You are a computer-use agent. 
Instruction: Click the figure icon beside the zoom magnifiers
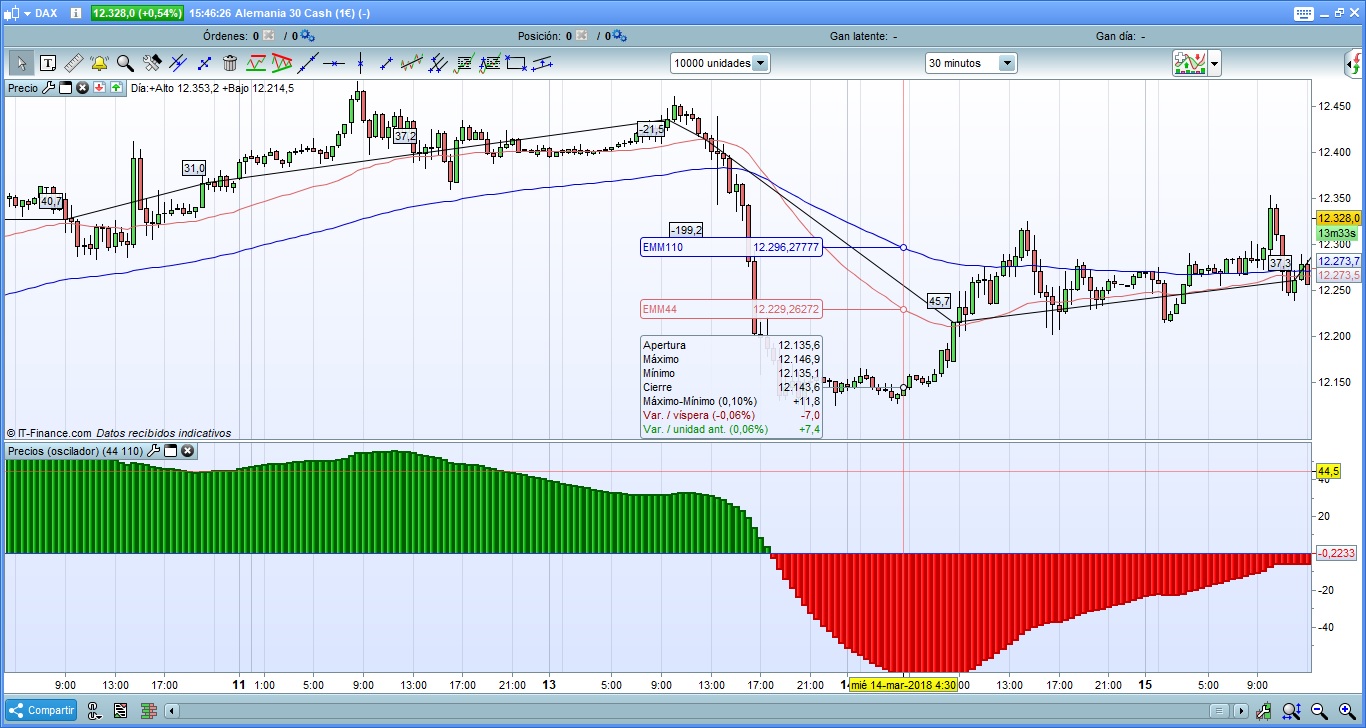tap(1264, 711)
